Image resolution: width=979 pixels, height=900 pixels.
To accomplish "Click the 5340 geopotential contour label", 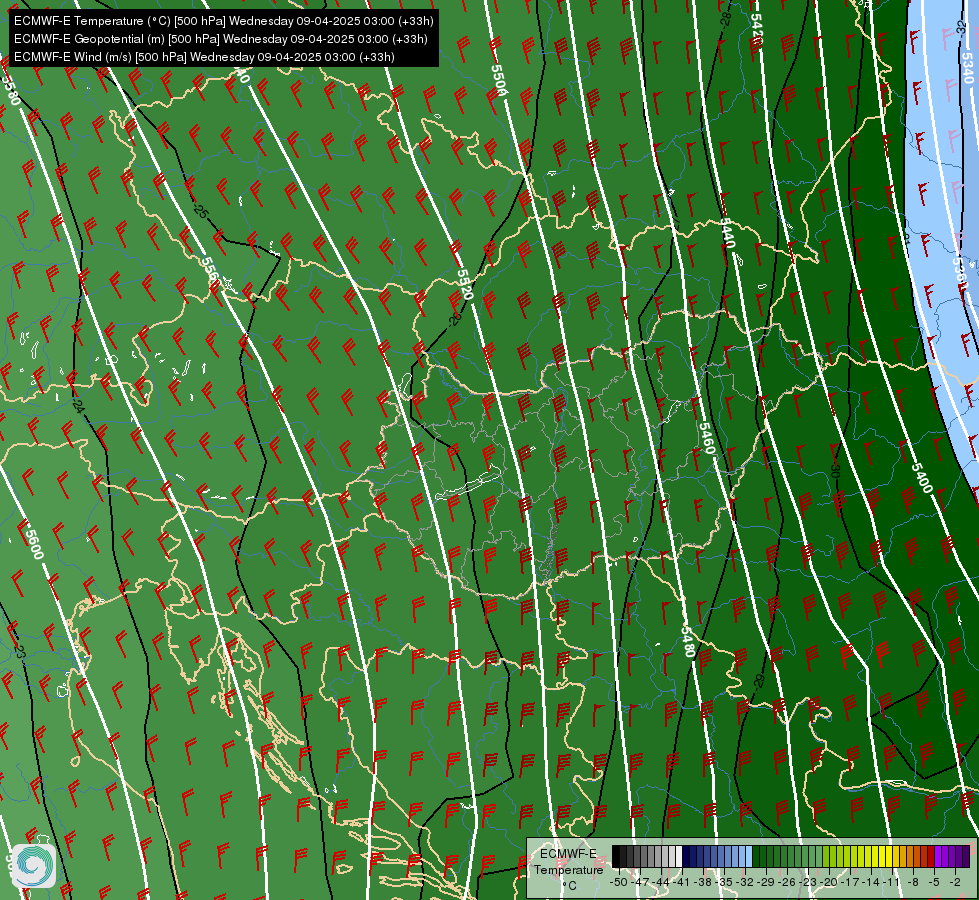I will [967, 68].
